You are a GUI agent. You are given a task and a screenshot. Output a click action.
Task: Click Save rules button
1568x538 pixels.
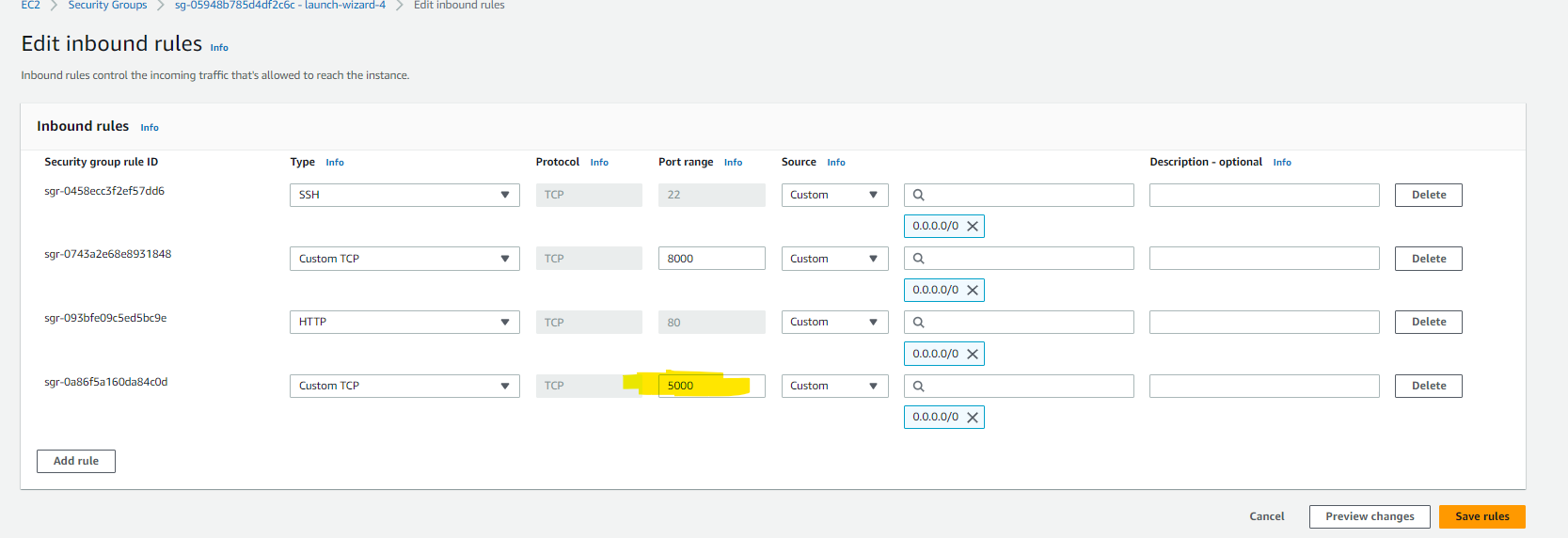[1481, 516]
